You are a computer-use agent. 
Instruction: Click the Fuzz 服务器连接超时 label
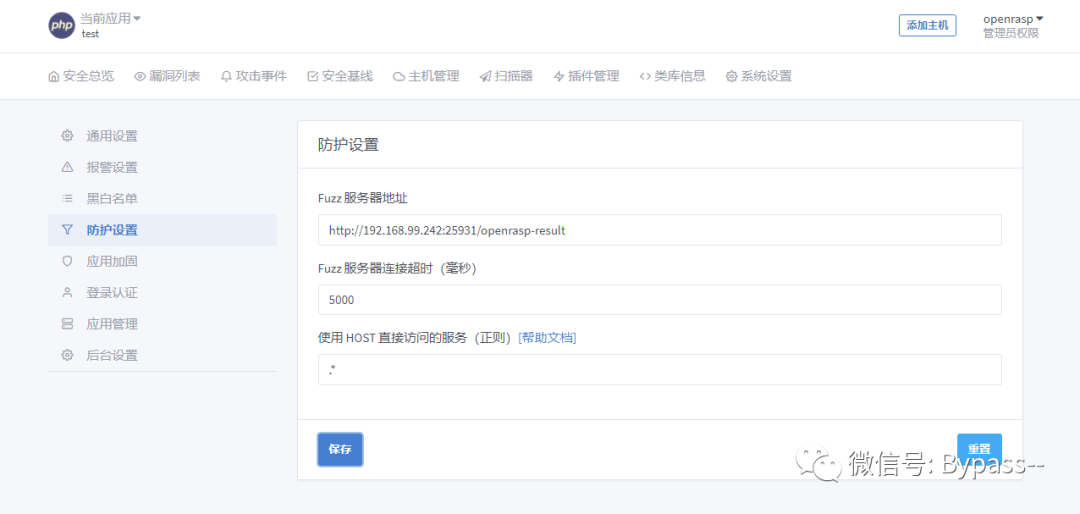coord(397,268)
